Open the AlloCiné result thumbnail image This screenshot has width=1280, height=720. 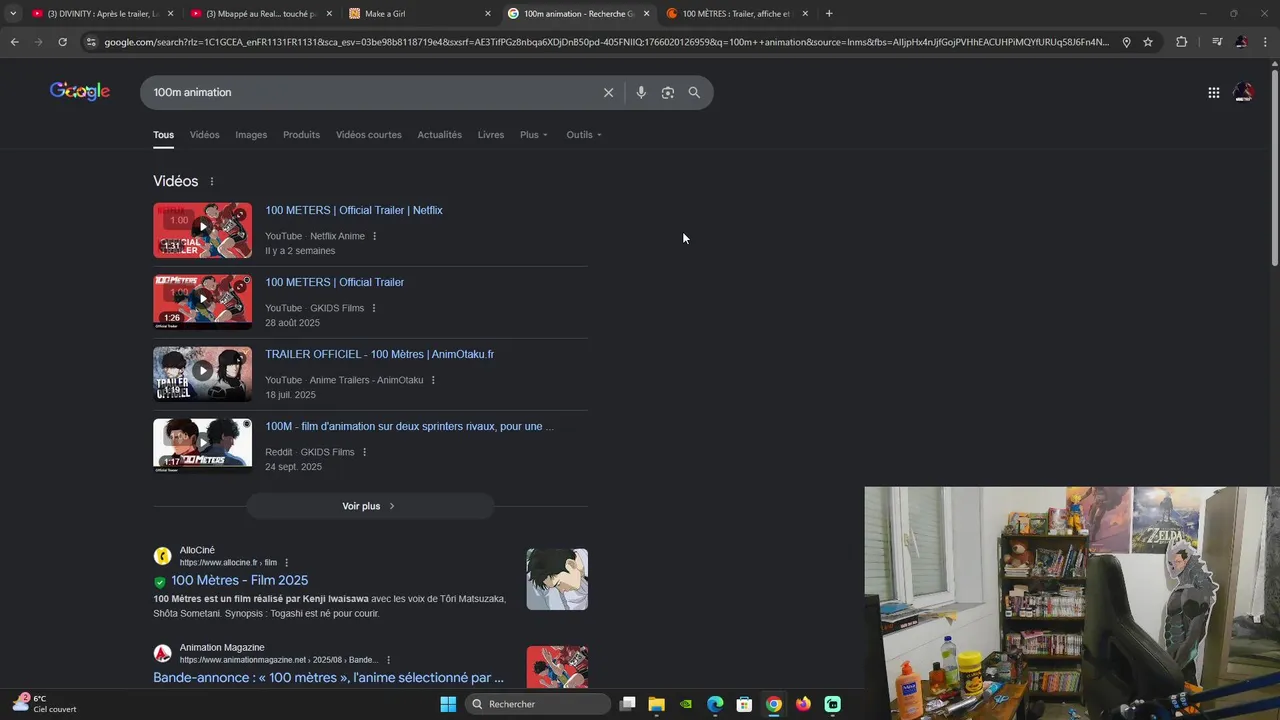(557, 579)
